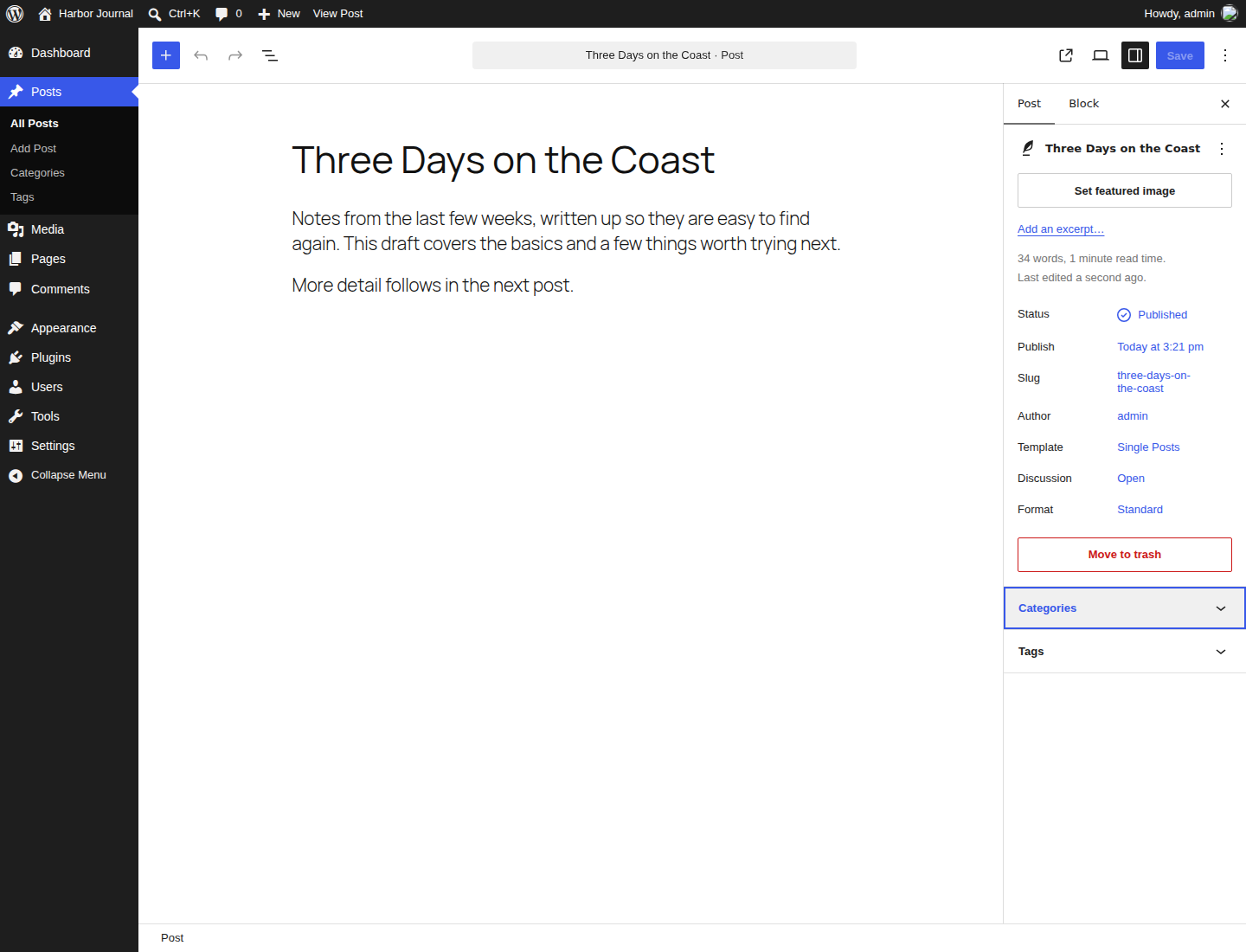Open the Settings admin menu
The image size is (1246, 952).
69,446
